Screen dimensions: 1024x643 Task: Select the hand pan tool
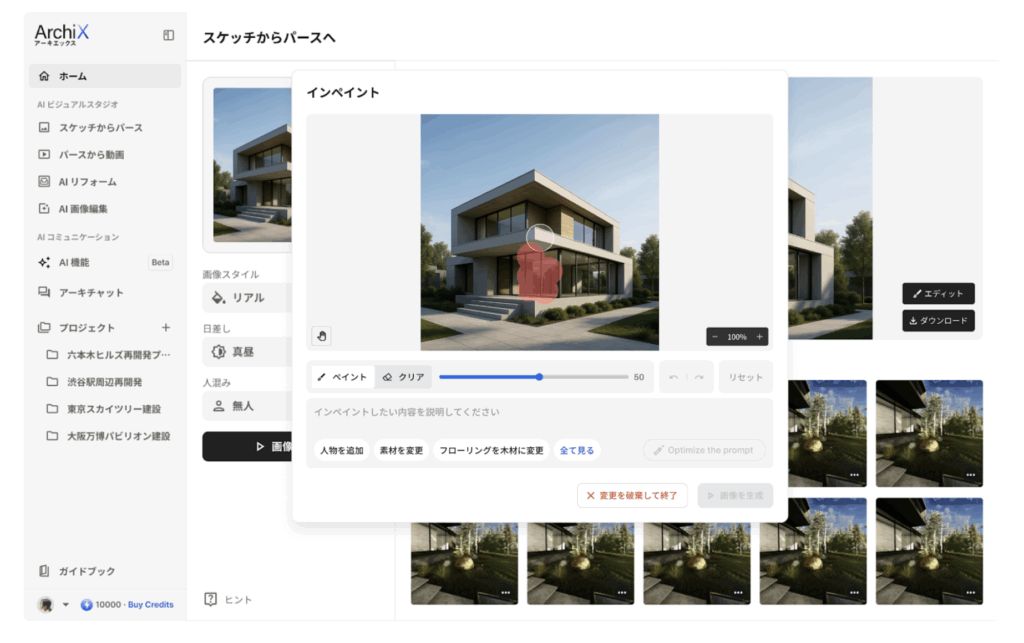click(x=321, y=336)
